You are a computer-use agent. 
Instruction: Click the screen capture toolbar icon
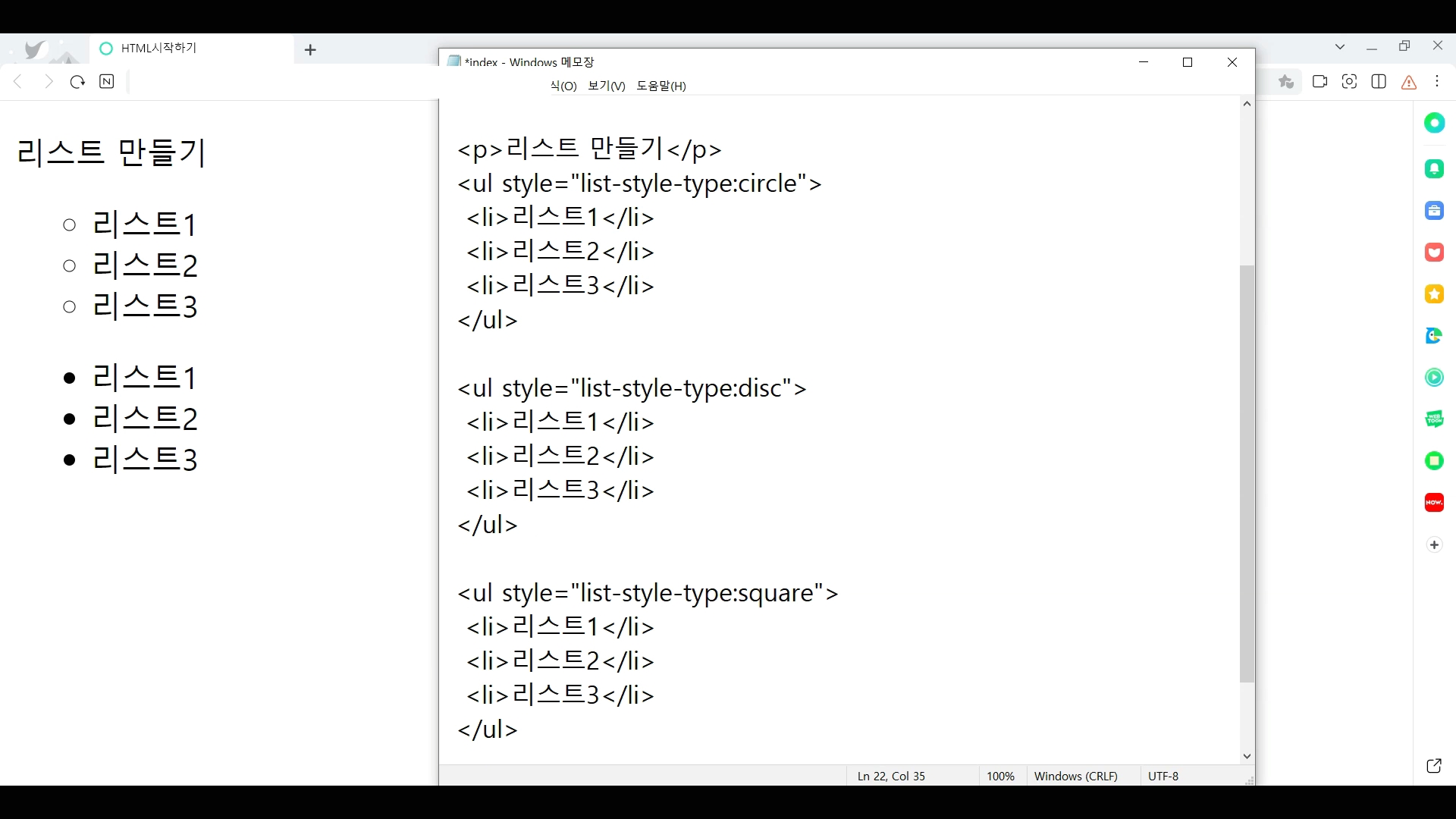1349,82
